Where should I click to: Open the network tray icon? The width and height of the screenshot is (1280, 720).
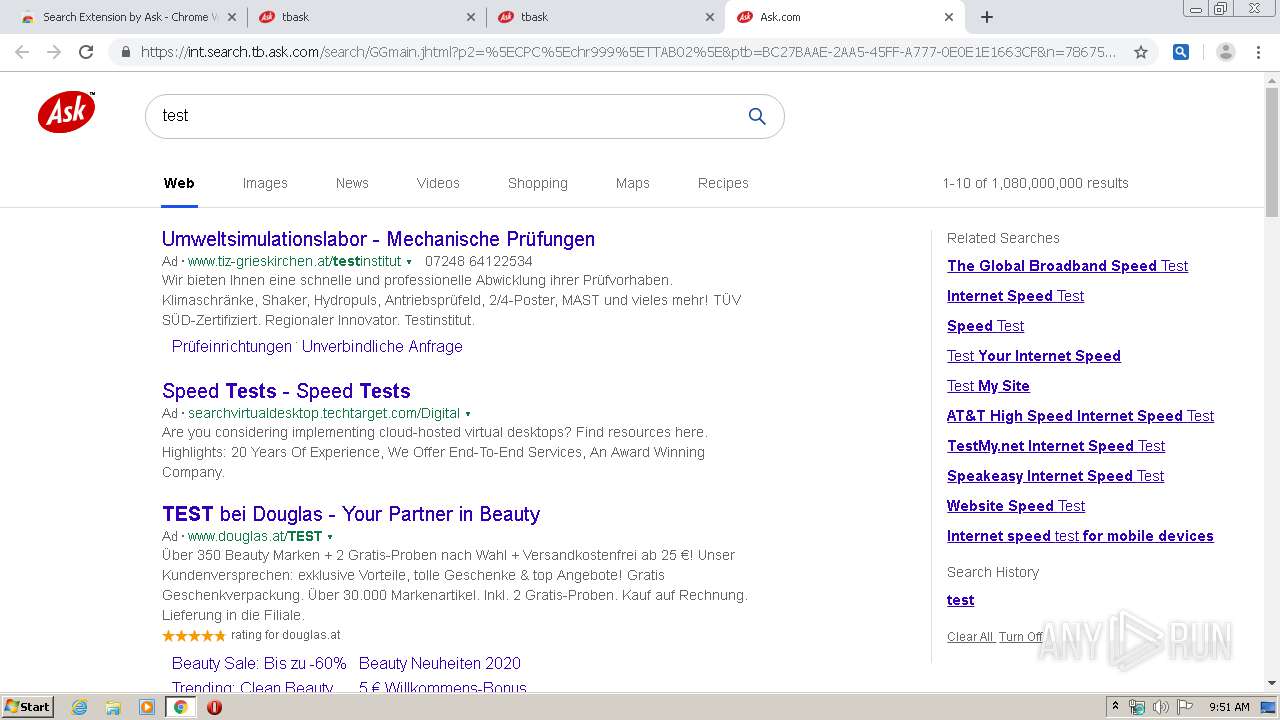1137,707
